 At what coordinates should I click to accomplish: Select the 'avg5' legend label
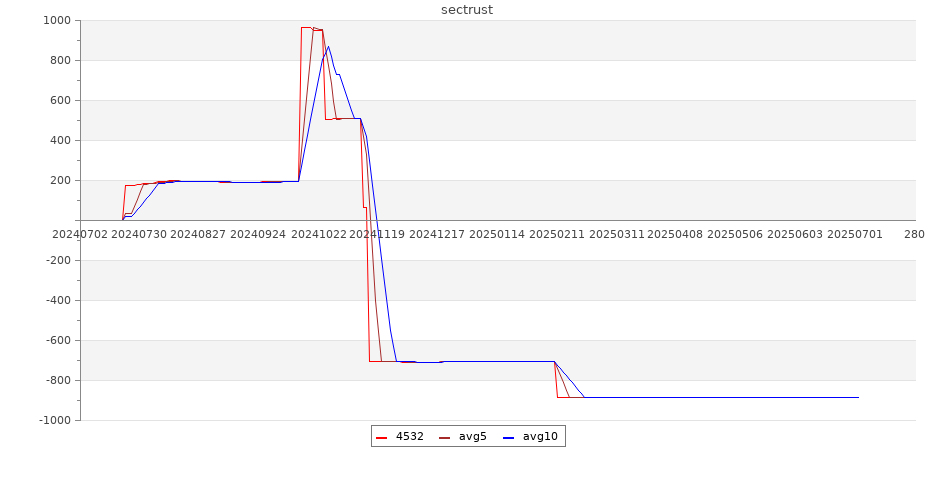[473, 436]
